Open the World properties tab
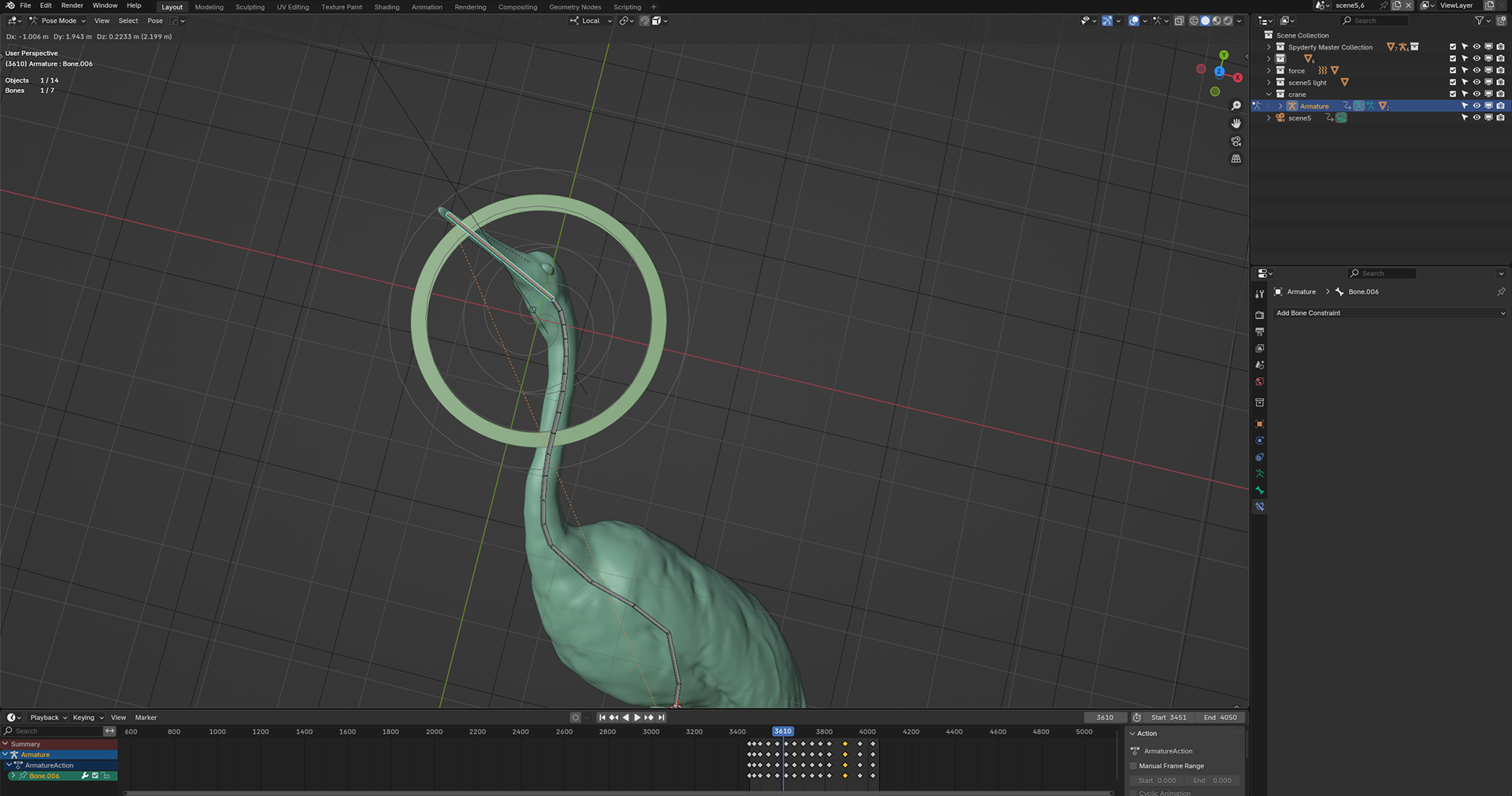Image resolution: width=1512 pixels, height=796 pixels. pyautogui.click(x=1259, y=382)
